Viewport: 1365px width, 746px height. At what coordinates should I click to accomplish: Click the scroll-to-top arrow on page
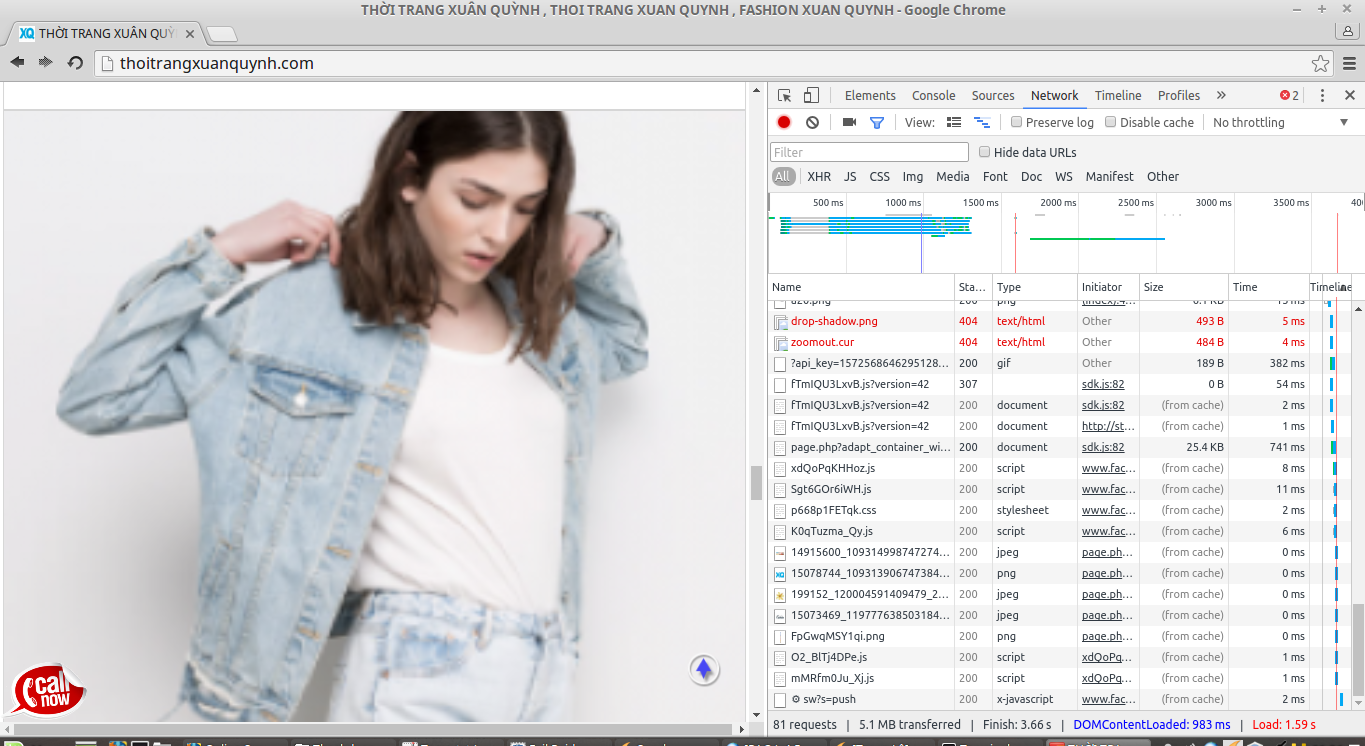click(704, 669)
